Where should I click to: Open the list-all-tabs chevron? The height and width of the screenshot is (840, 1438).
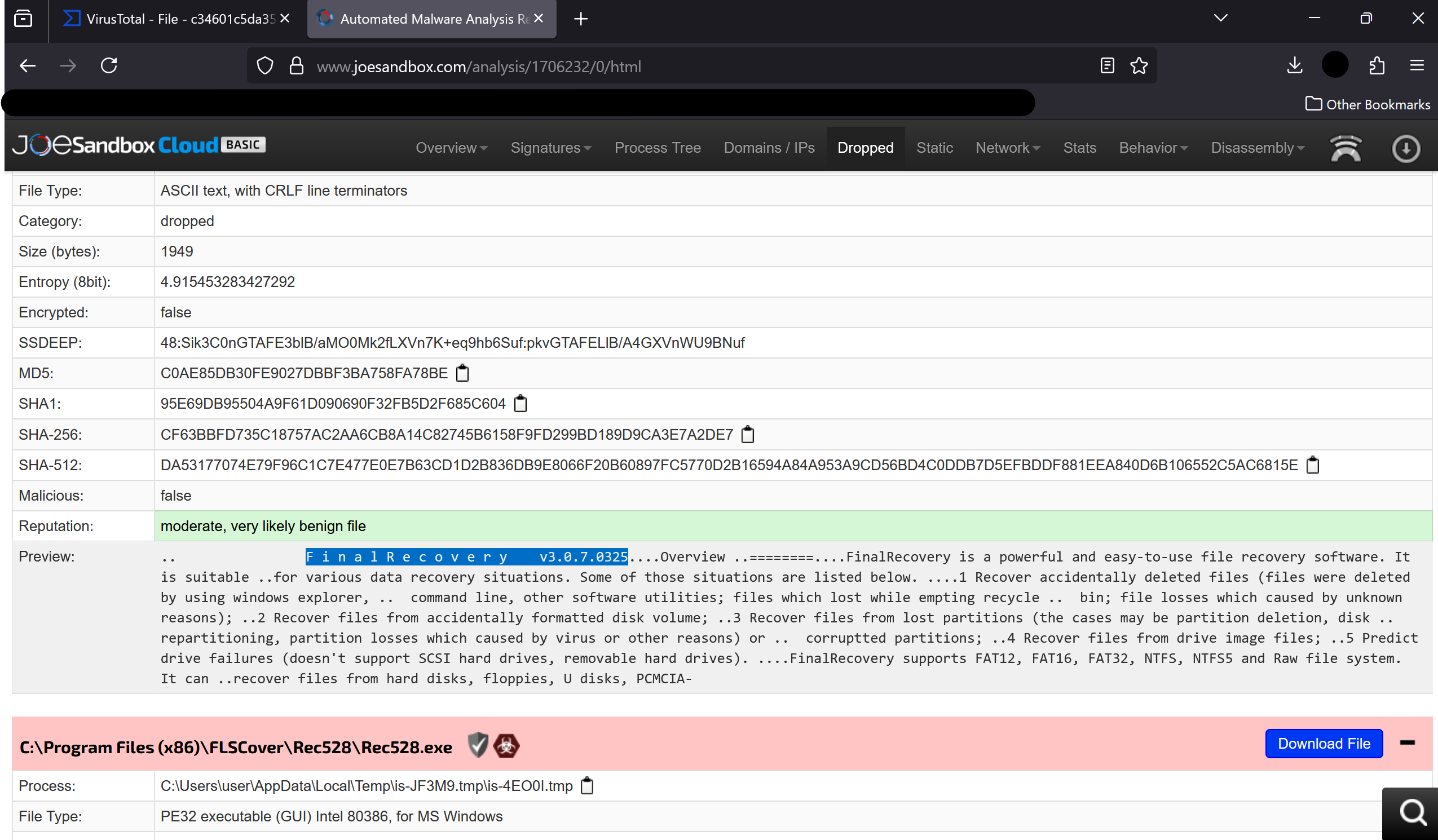1220,17
